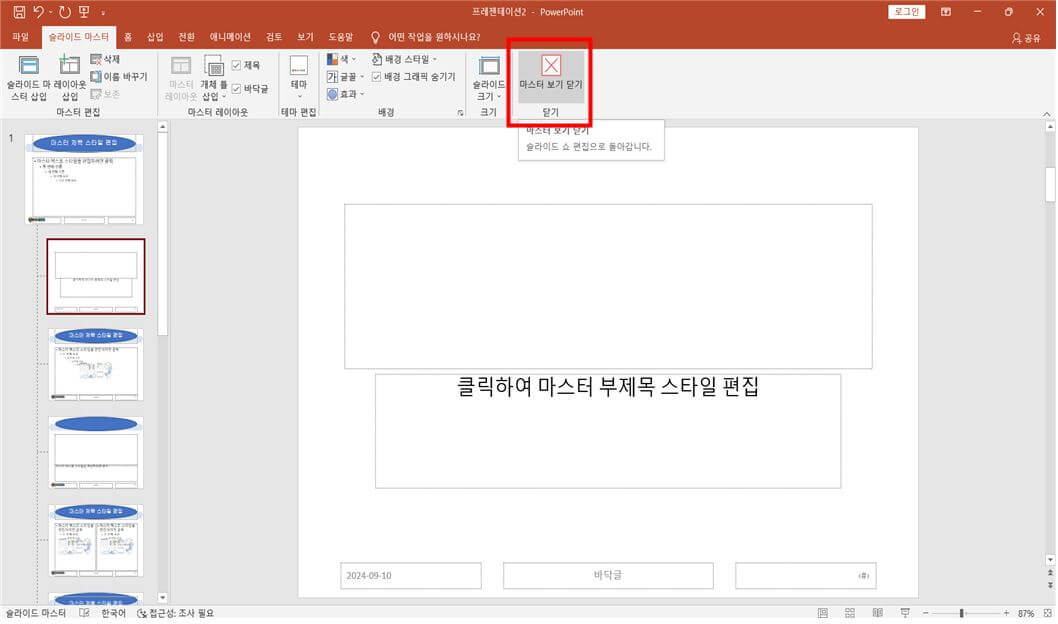Open ribbon display options icon
This screenshot has width=1058, height=624.
coord(946,11)
